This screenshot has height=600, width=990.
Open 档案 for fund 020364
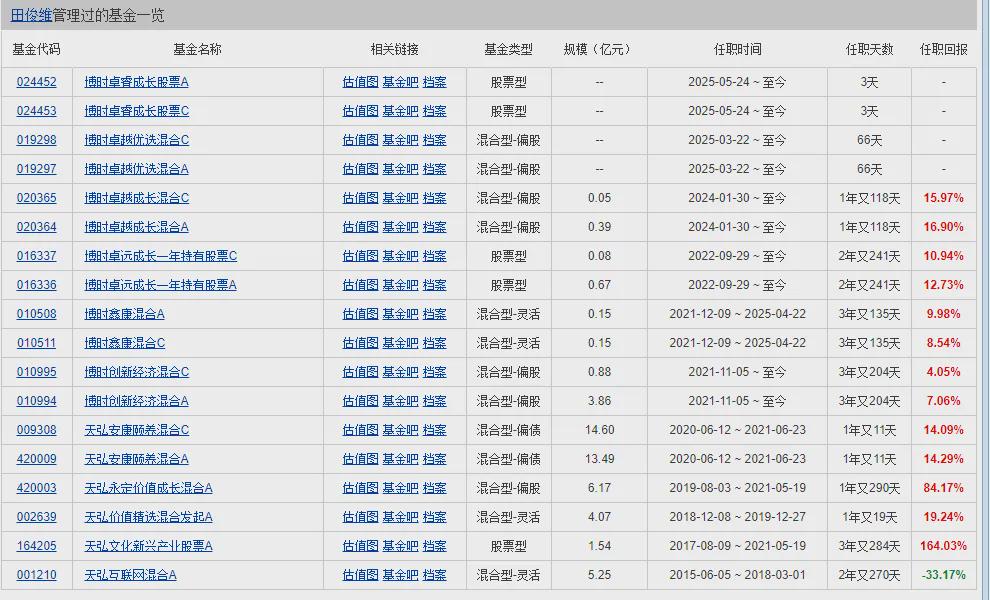[x=434, y=227]
